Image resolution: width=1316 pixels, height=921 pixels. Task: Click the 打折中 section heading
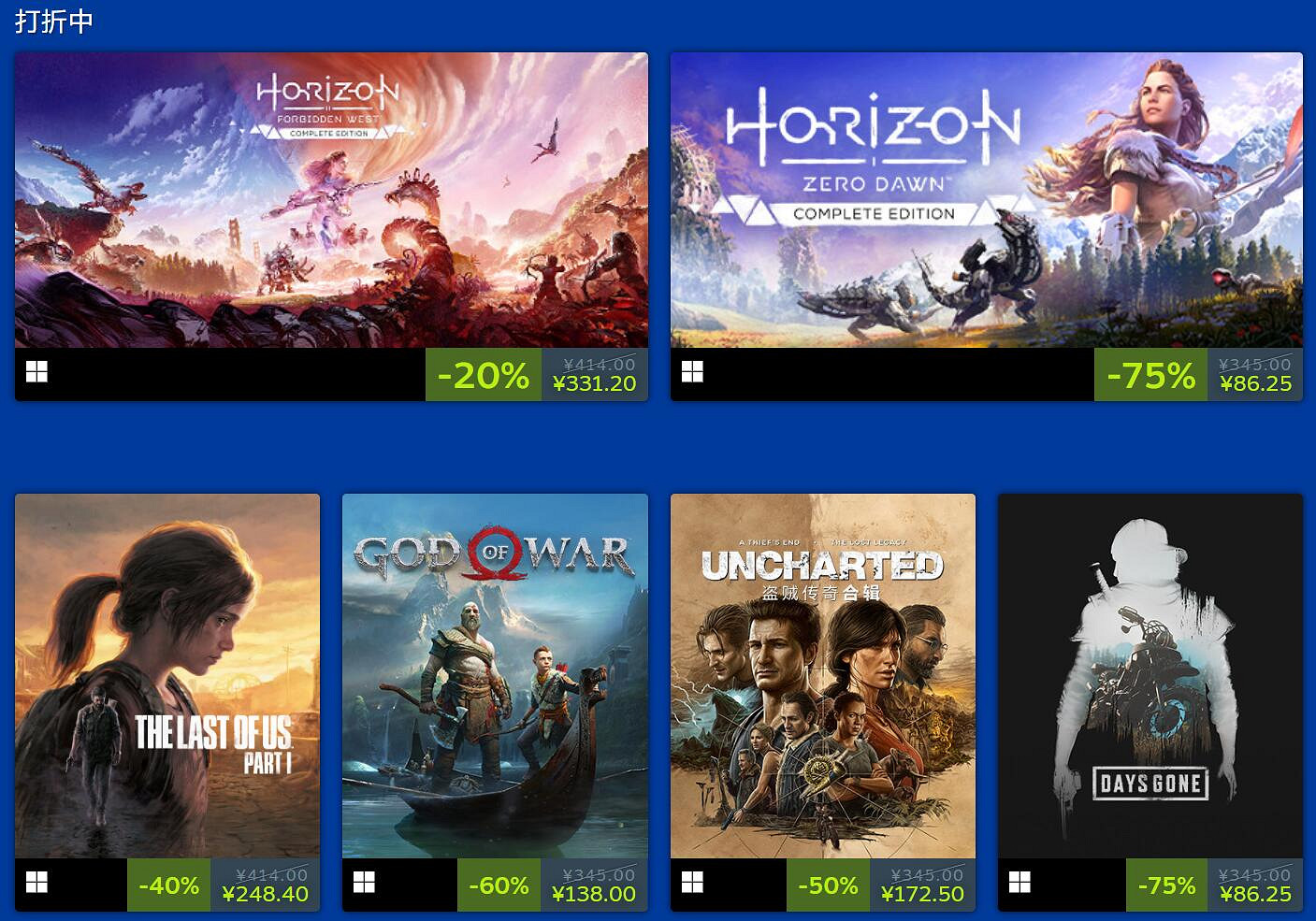click(x=54, y=21)
